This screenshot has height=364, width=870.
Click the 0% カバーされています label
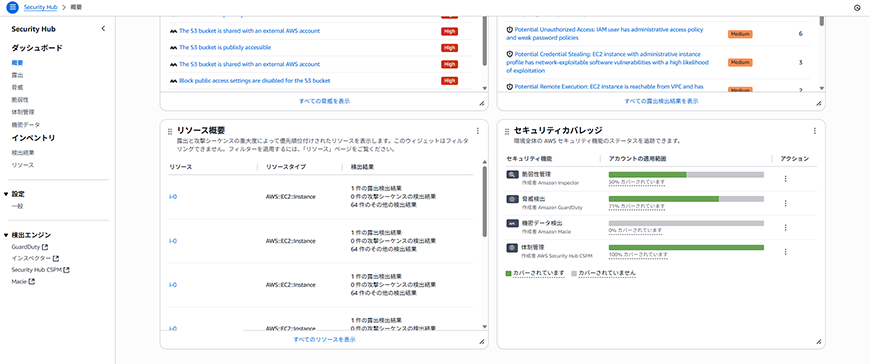[x=635, y=230]
